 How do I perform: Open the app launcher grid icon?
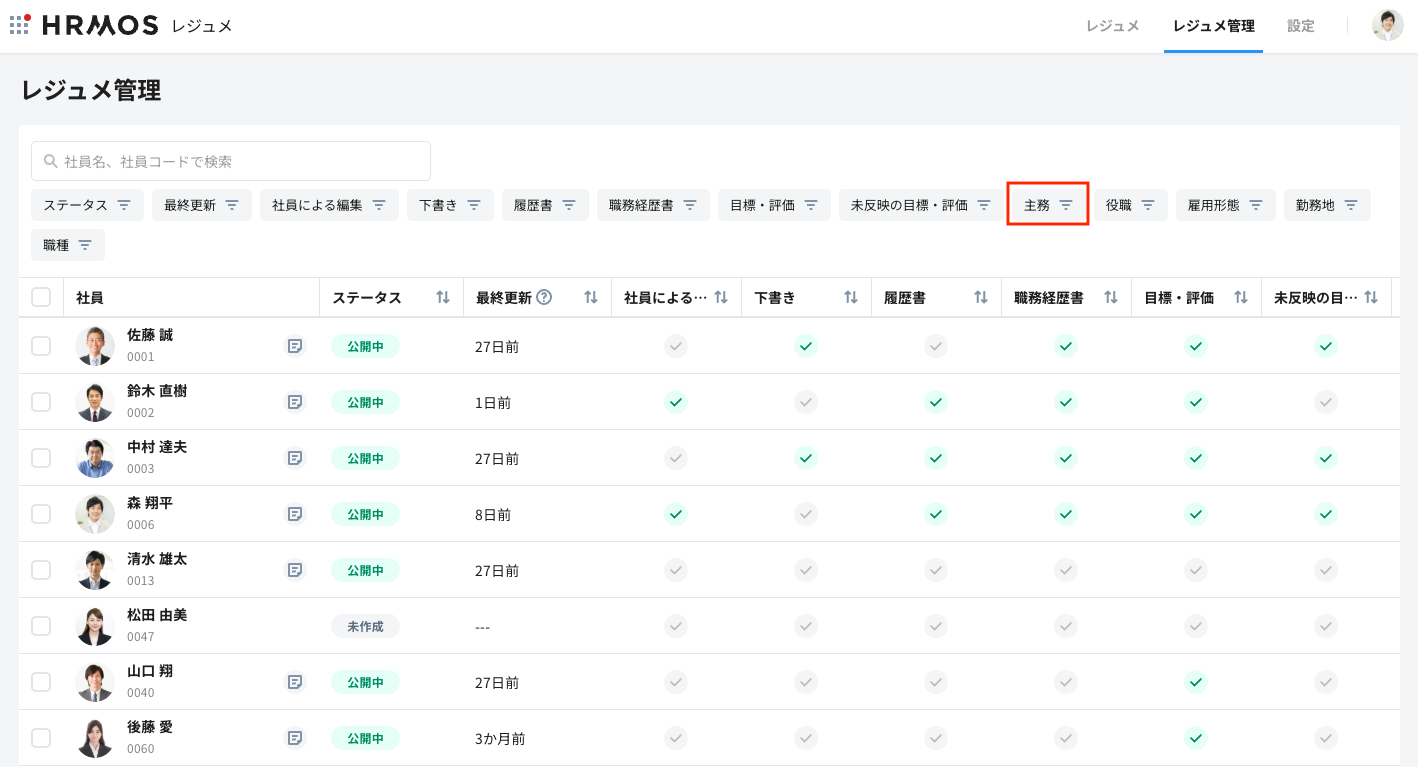(x=20, y=25)
